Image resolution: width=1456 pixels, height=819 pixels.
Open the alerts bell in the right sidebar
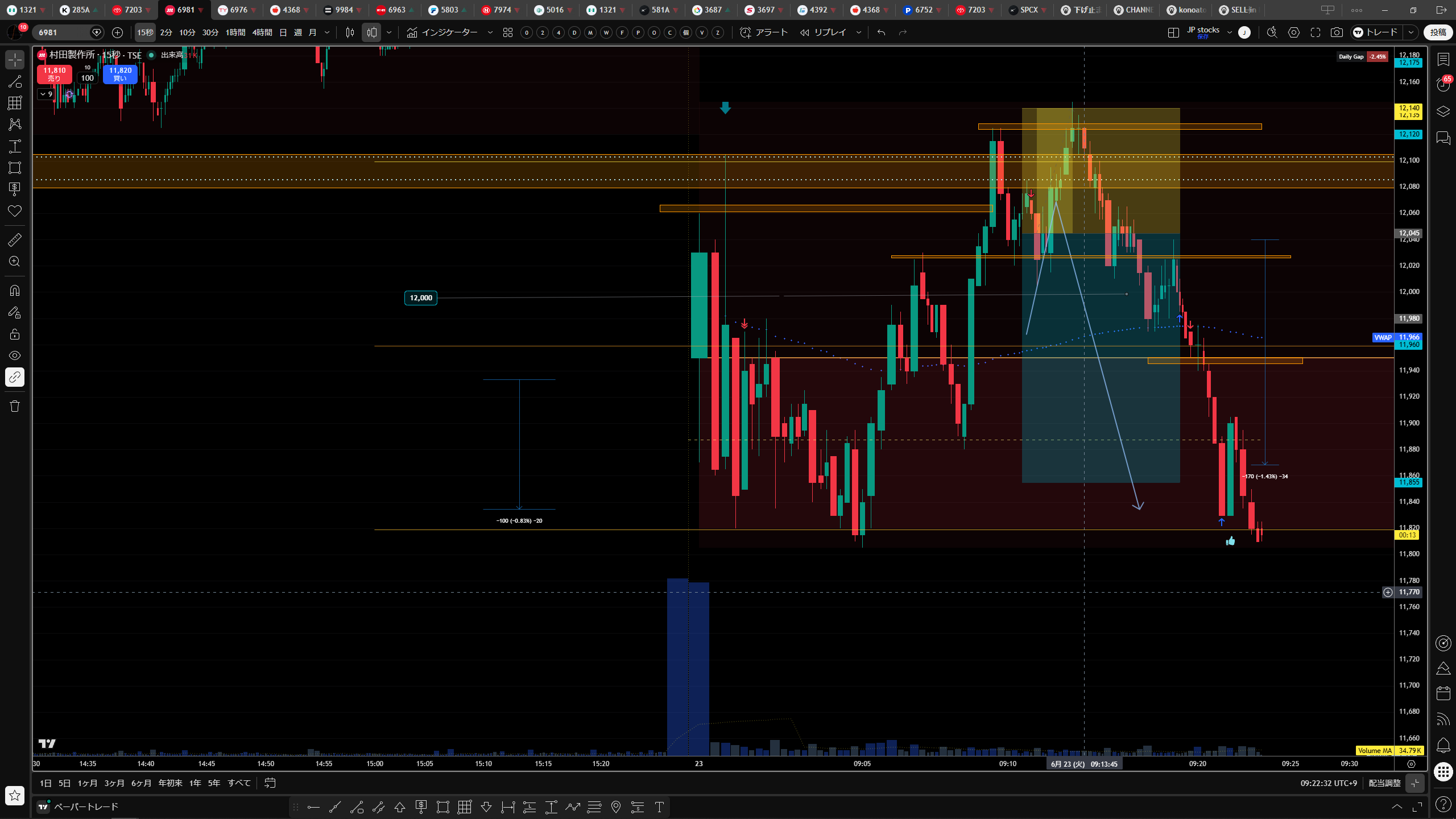click(x=1443, y=745)
